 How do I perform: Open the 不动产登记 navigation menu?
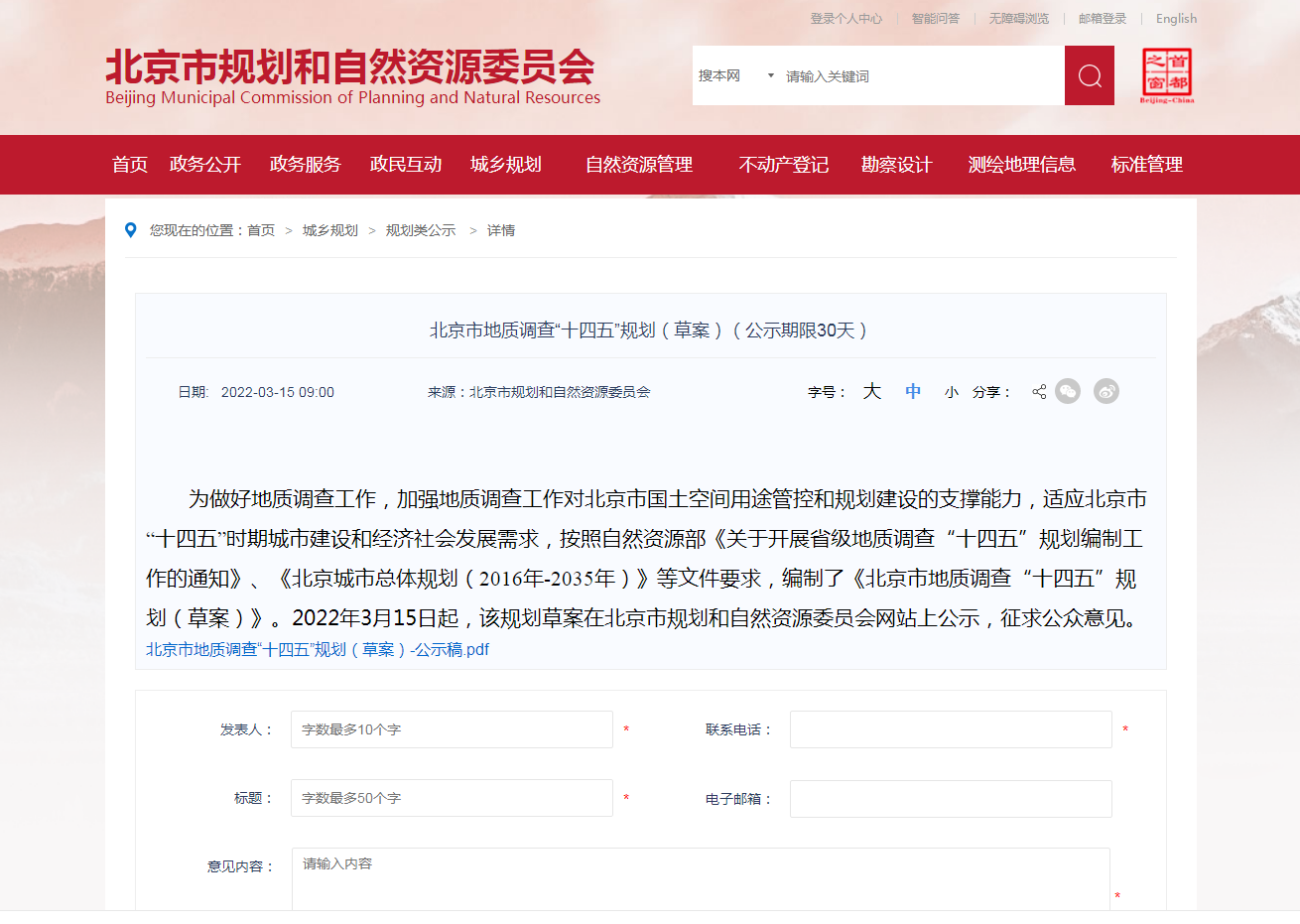tap(783, 165)
